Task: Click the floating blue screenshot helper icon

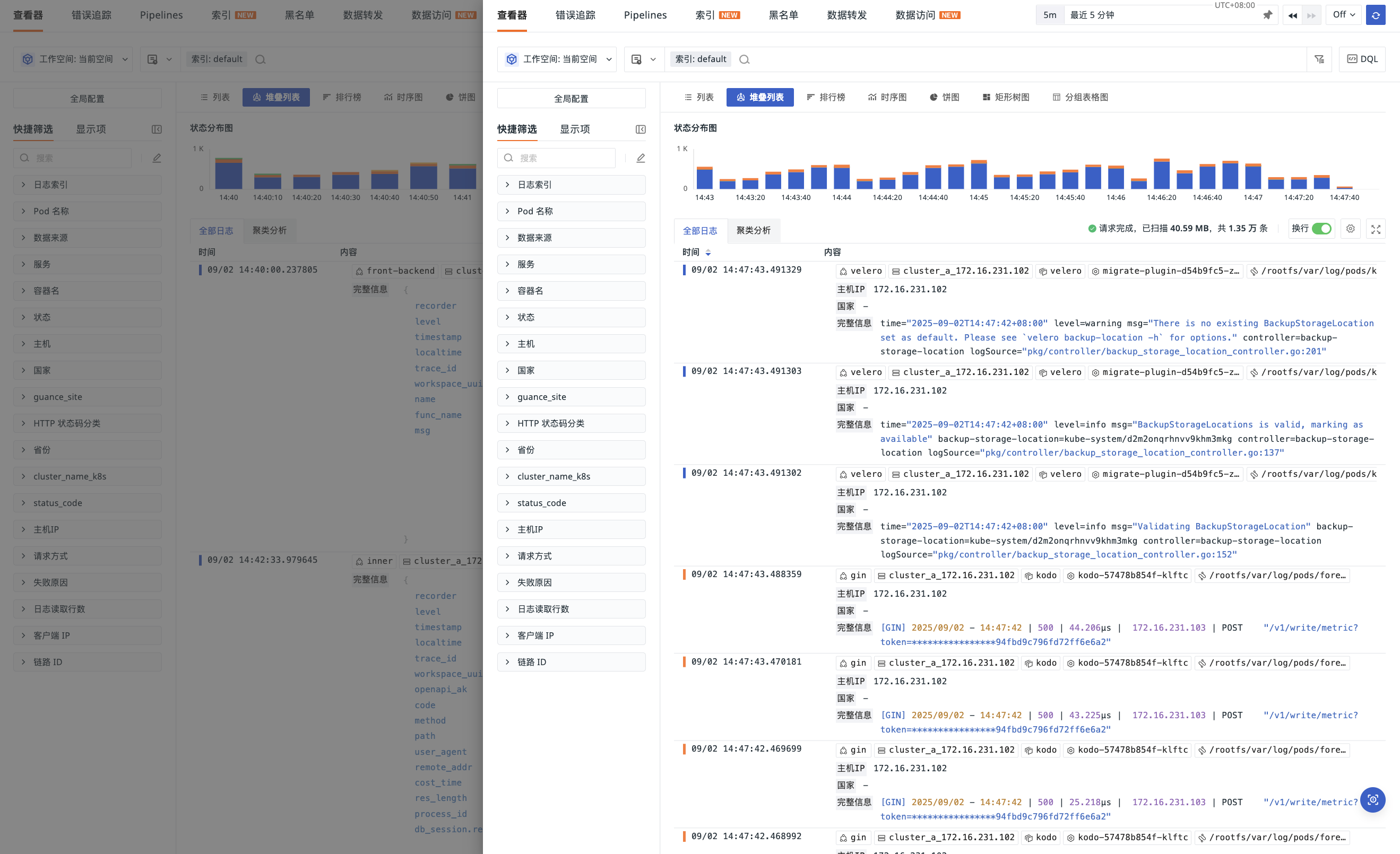Action: pyautogui.click(x=1372, y=799)
